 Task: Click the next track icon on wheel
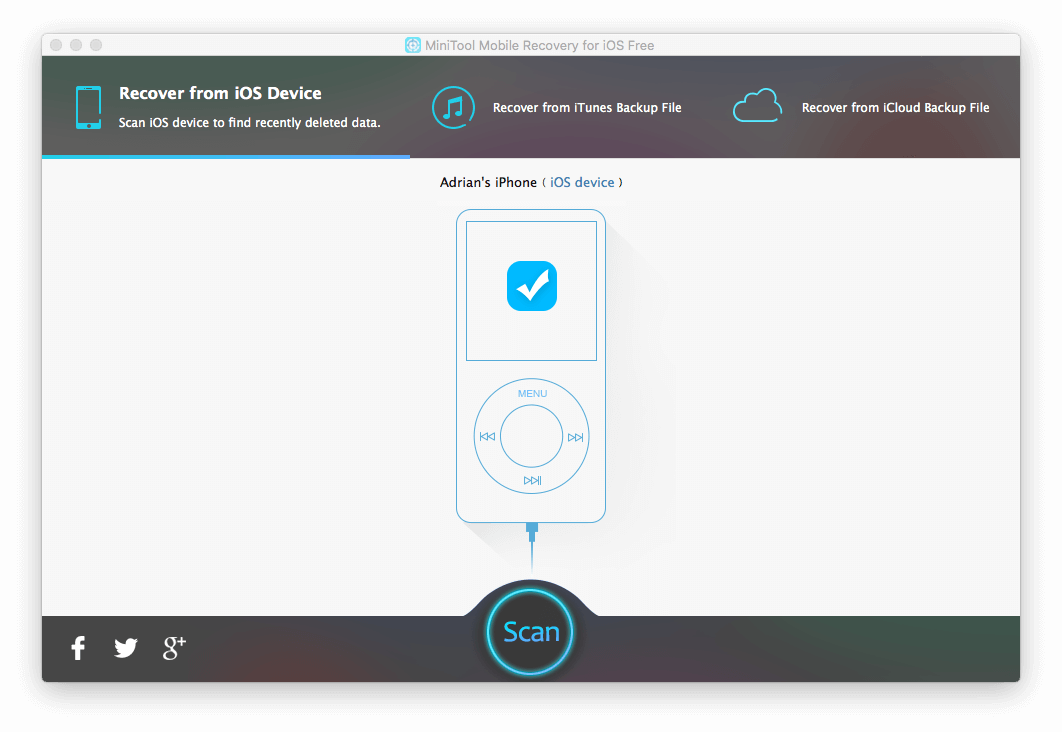[x=576, y=437]
